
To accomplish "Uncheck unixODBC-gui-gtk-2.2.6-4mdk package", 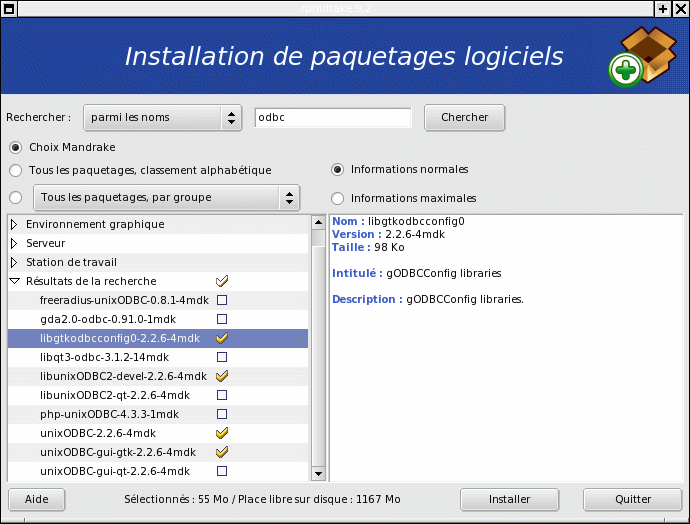I will click(222, 452).
